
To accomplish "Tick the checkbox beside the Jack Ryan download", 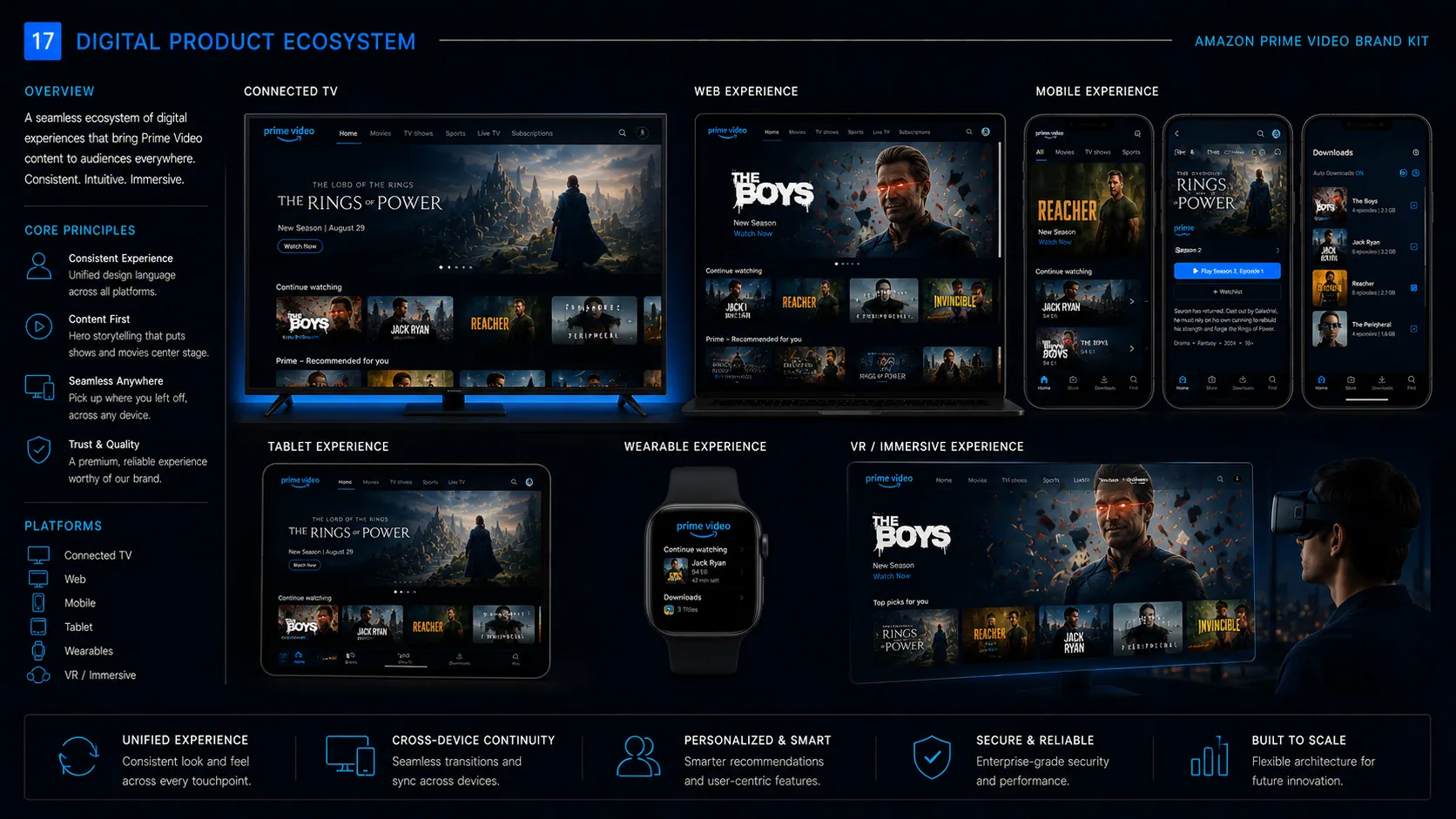I will pyautogui.click(x=1413, y=247).
